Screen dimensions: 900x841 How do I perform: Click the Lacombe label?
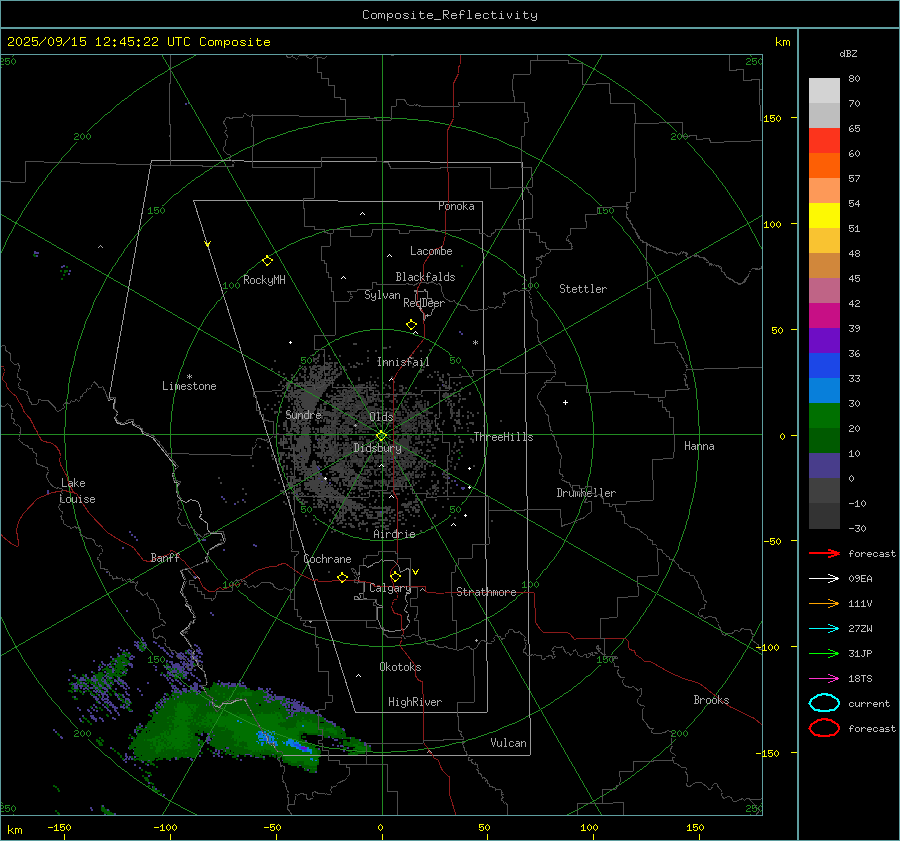[431, 251]
